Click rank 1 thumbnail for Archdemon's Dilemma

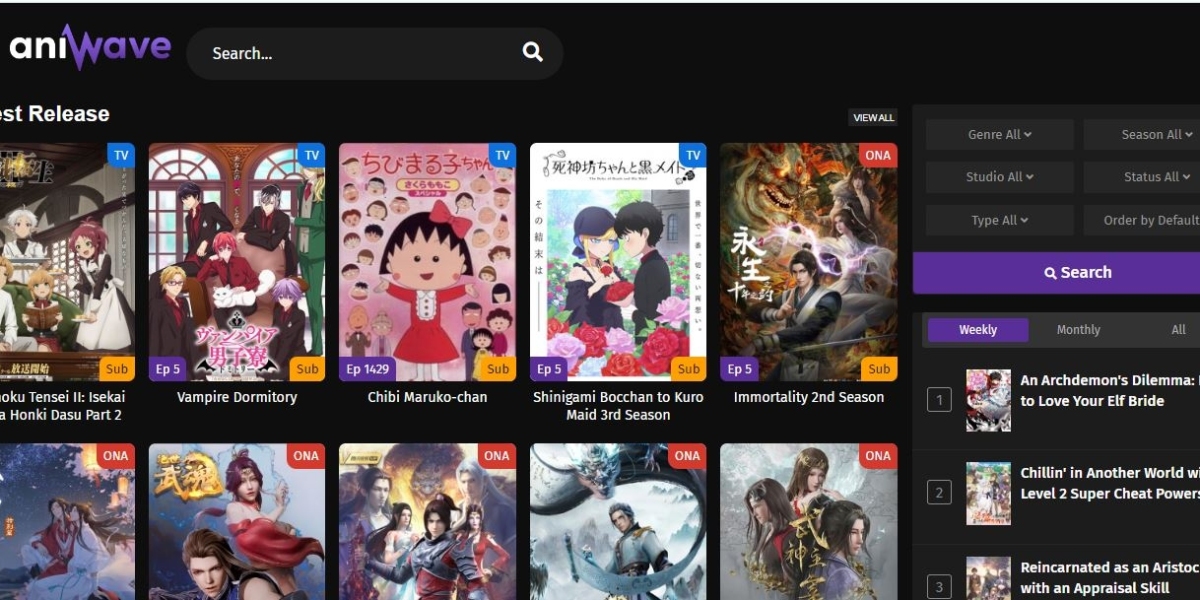pyautogui.click(x=988, y=400)
